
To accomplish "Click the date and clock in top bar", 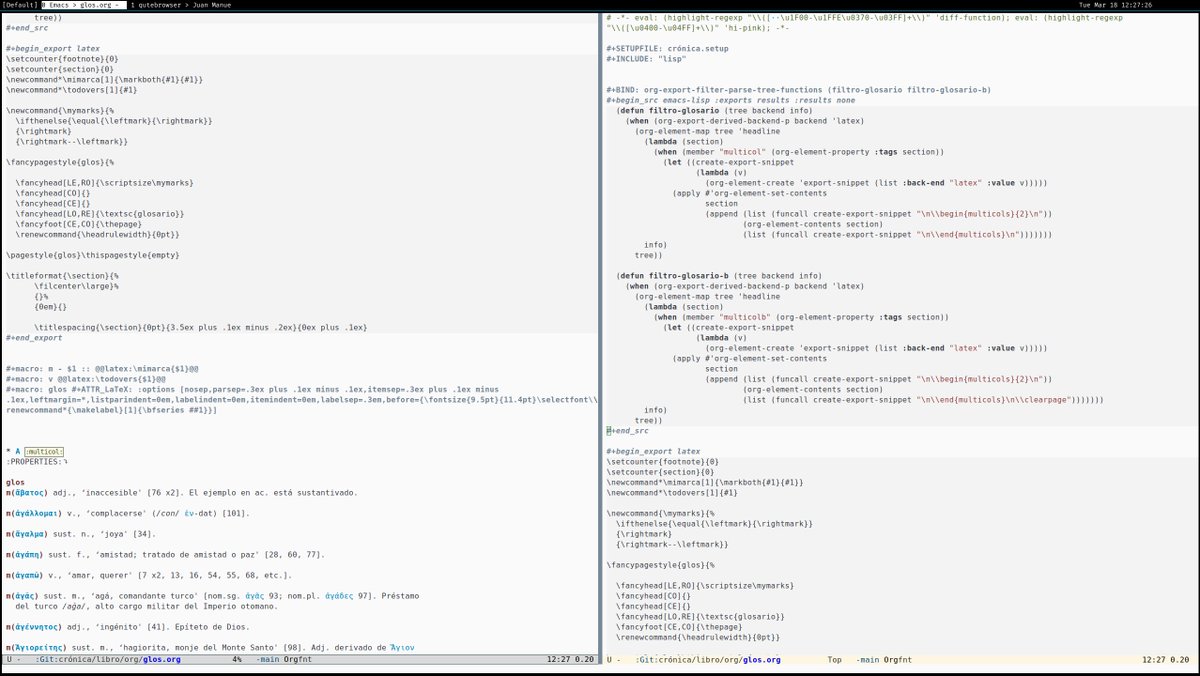I will tap(1115, 5).
